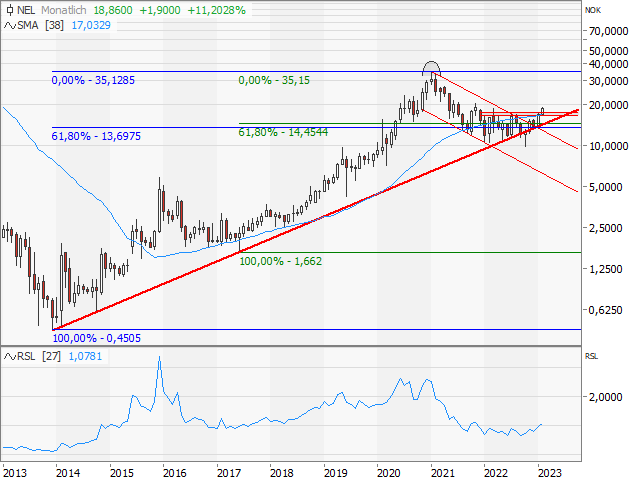Click the RSL period [27]
The image size is (640, 480).
(x=51, y=356)
